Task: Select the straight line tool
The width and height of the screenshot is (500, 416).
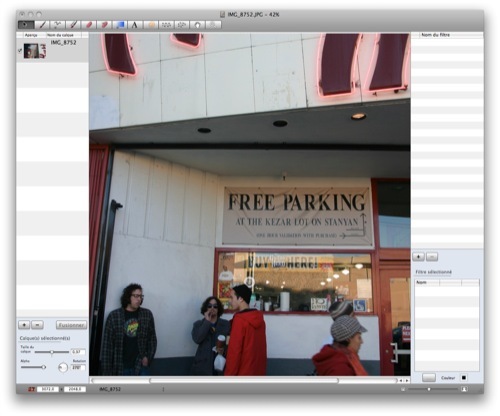Action: [42, 25]
